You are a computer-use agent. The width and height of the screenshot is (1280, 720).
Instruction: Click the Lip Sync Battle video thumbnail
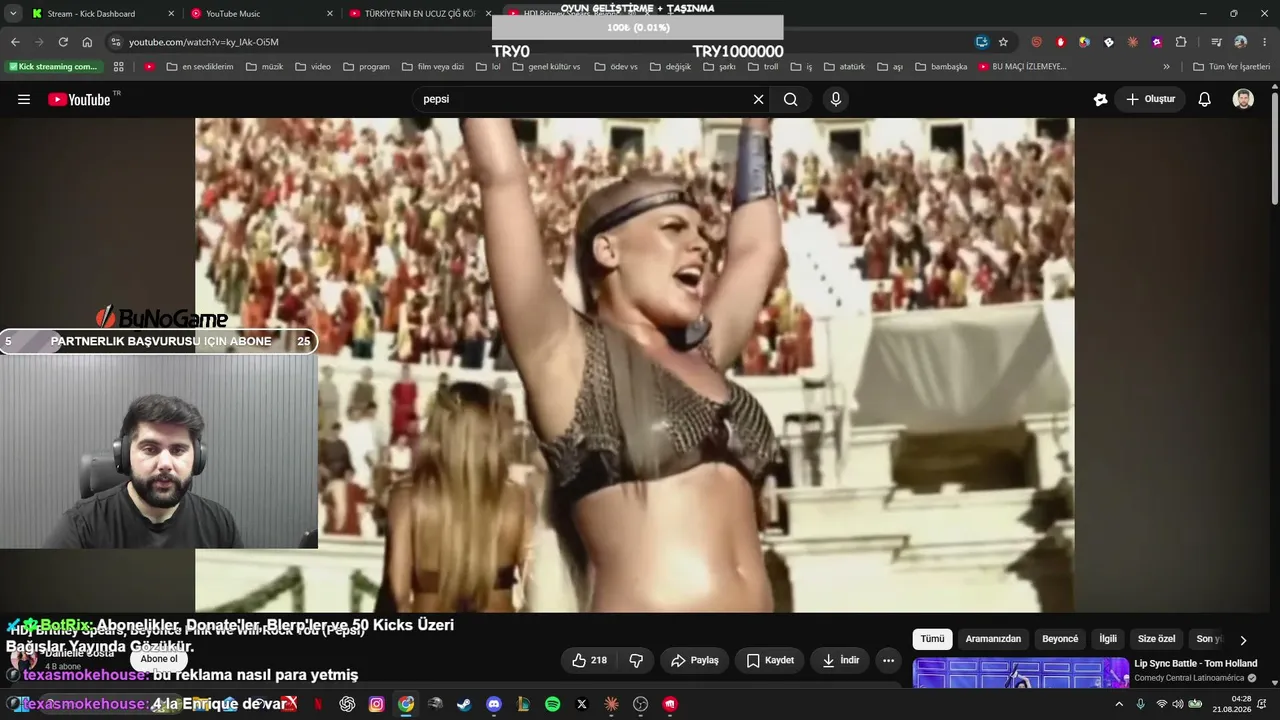tap(1021, 673)
